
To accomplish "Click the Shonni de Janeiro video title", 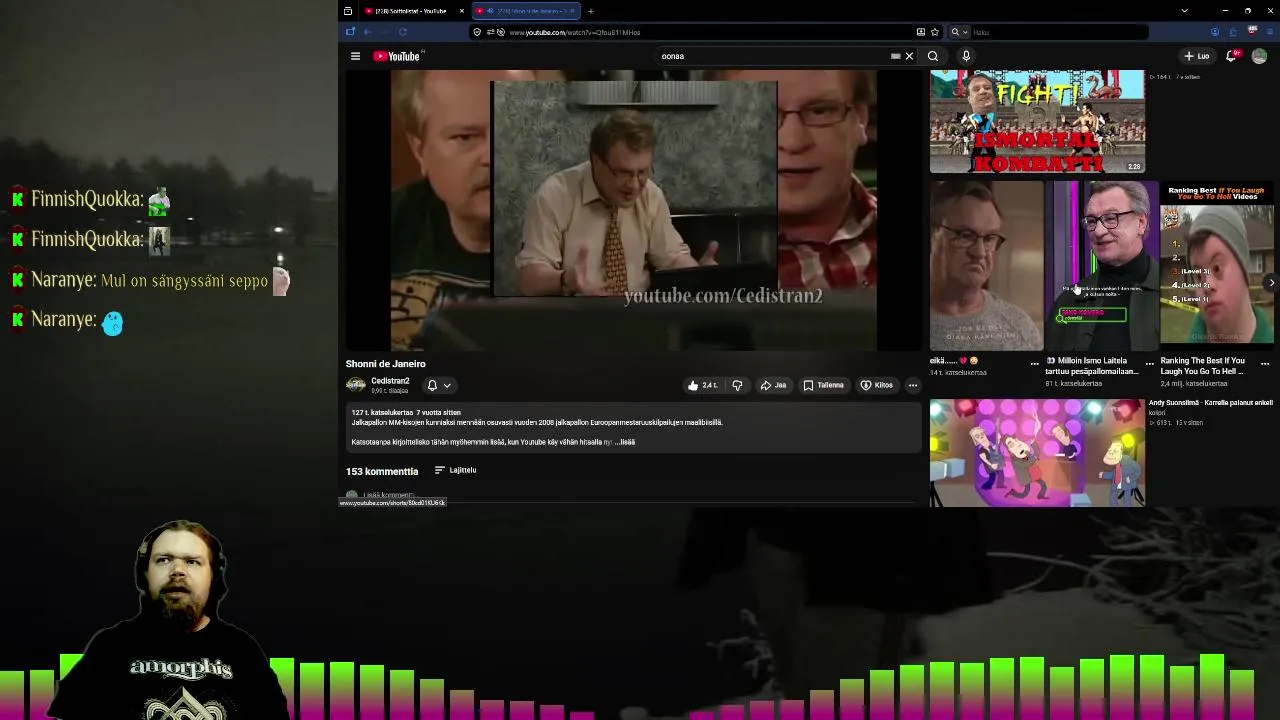I will pos(386,364).
